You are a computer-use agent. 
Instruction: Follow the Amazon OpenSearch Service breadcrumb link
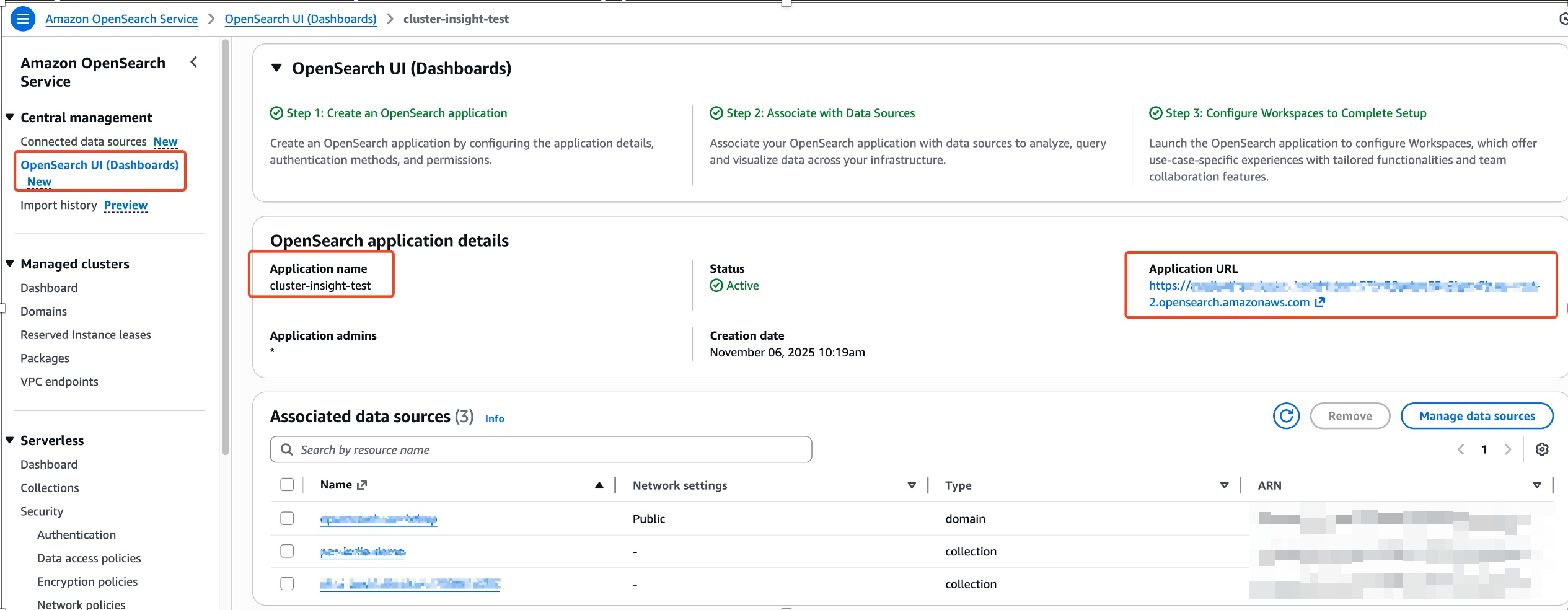tap(121, 19)
